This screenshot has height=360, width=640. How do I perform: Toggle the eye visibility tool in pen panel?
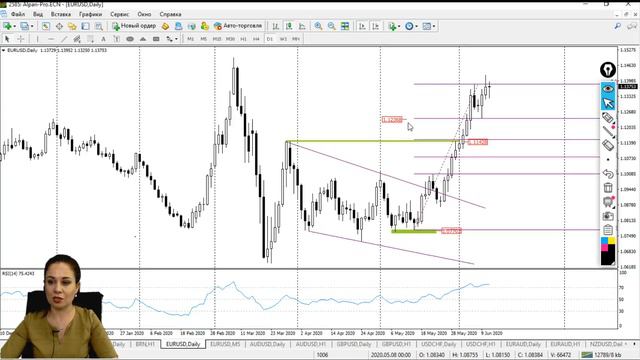point(608,89)
